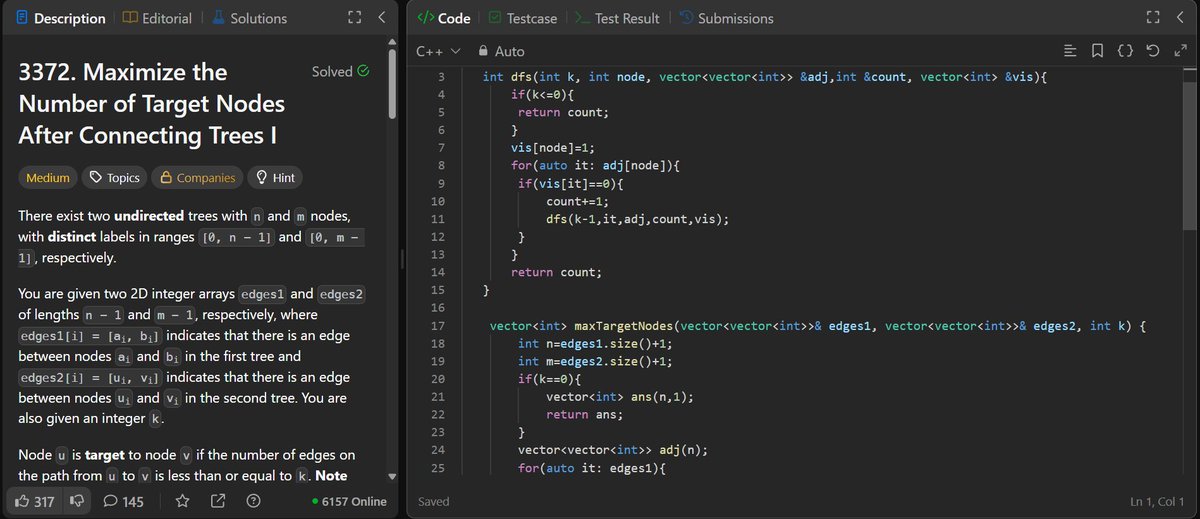Click 'if(k==0){' code line
The image size is (1200, 519).
(x=549, y=379)
